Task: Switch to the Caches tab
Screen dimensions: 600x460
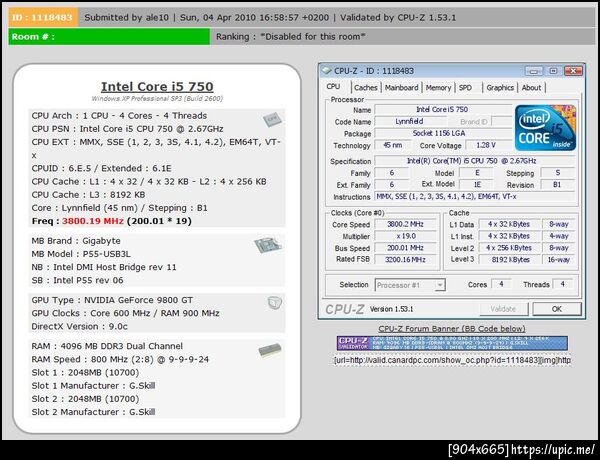Action: pyautogui.click(x=365, y=88)
